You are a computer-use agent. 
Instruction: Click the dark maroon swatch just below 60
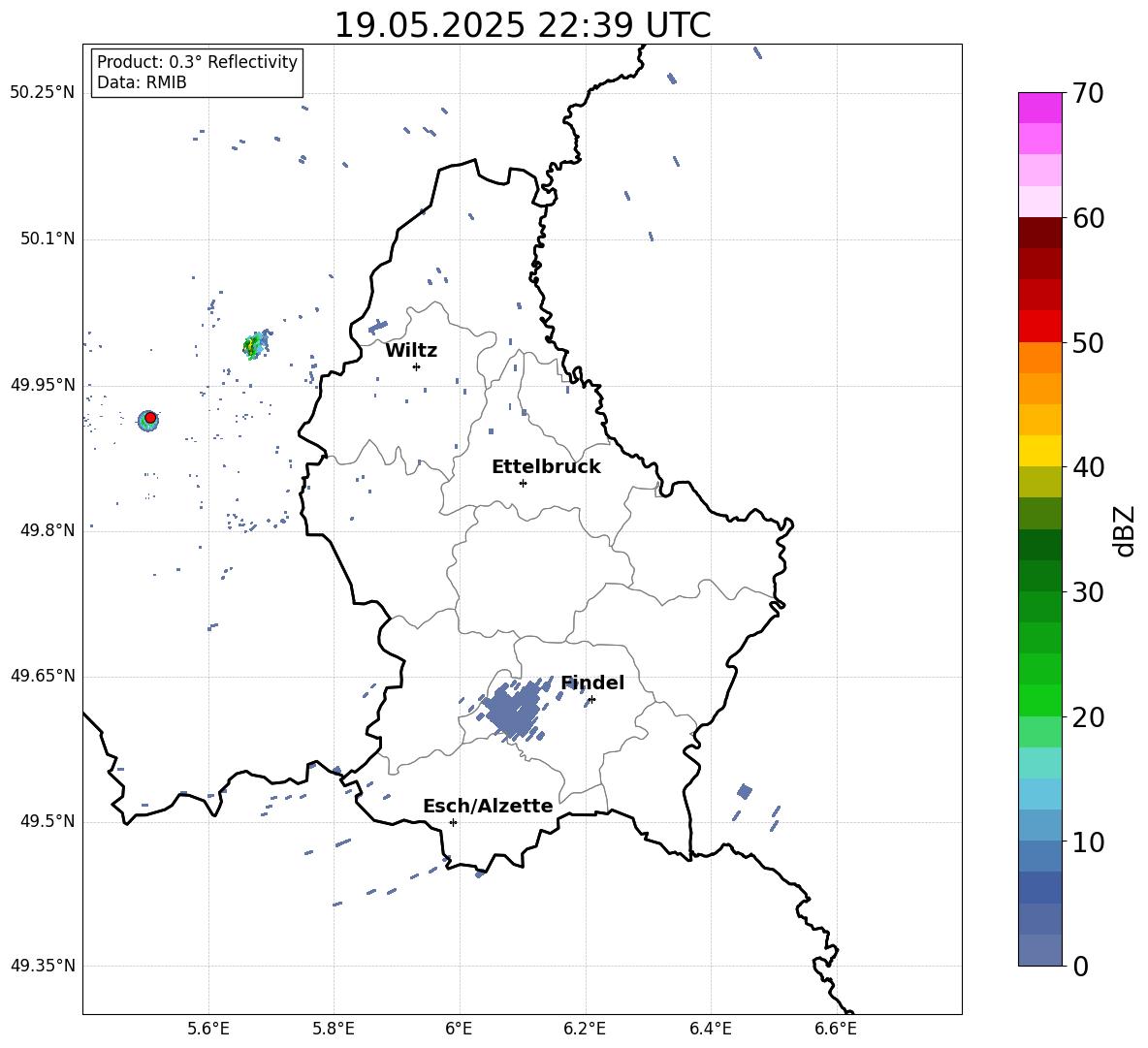tap(1039, 233)
